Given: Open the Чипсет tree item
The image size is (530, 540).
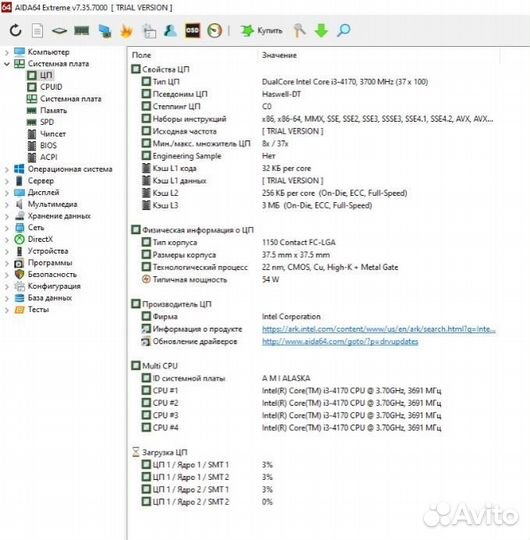Looking at the screenshot, I should (53, 134).
